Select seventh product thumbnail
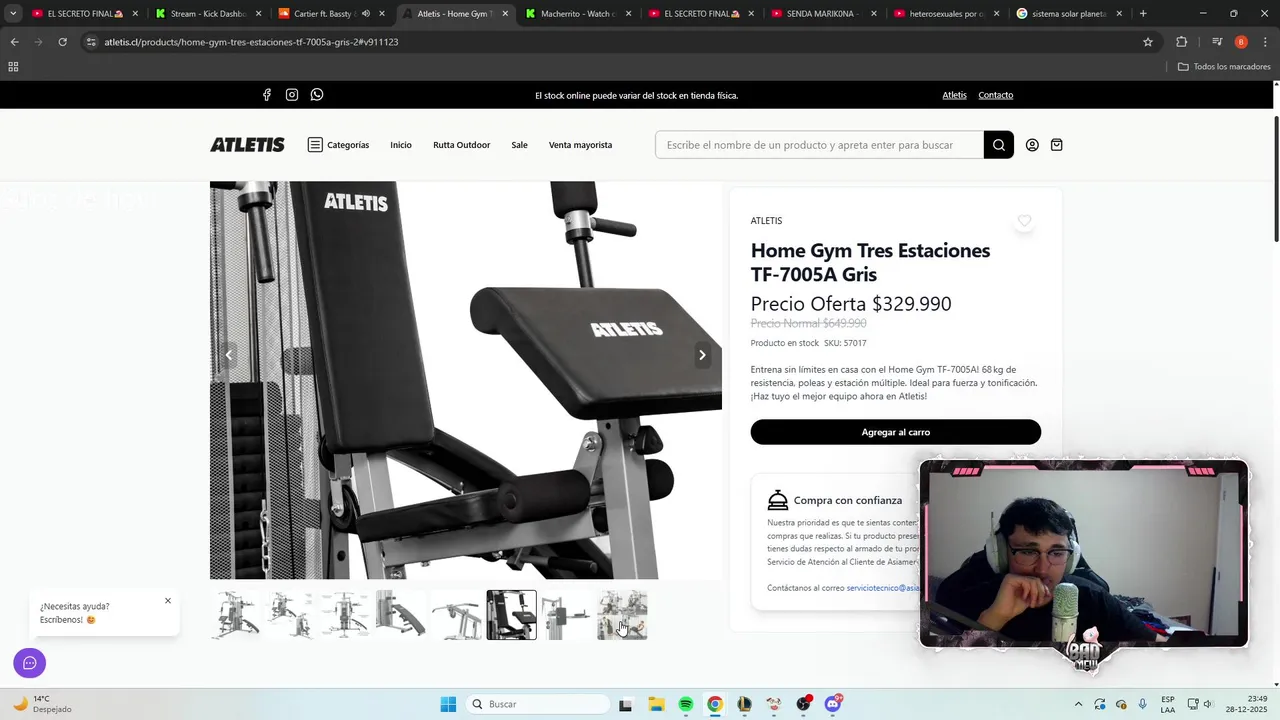1280x720 pixels. (567, 615)
